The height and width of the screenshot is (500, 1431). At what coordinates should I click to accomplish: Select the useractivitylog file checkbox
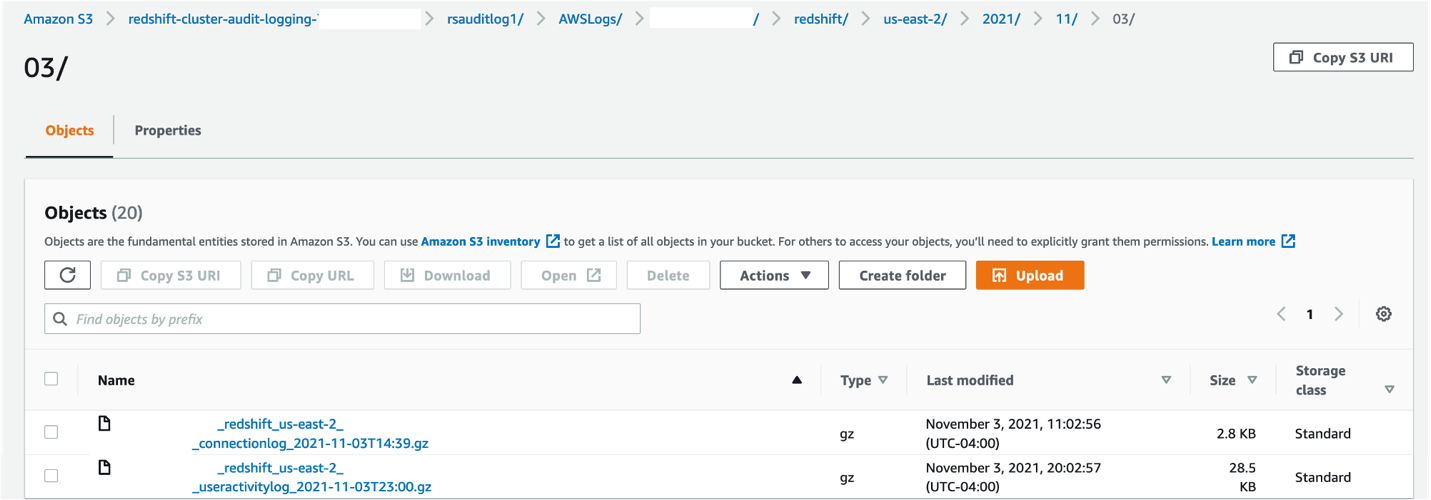51,476
